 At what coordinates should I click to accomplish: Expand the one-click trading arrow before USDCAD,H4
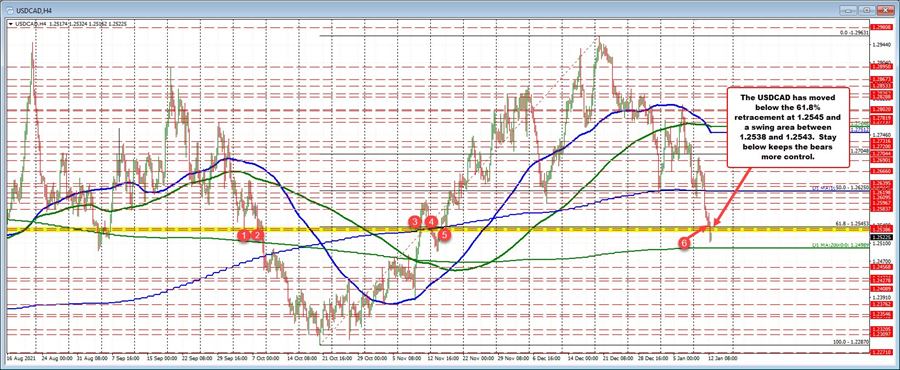click(x=11, y=24)
